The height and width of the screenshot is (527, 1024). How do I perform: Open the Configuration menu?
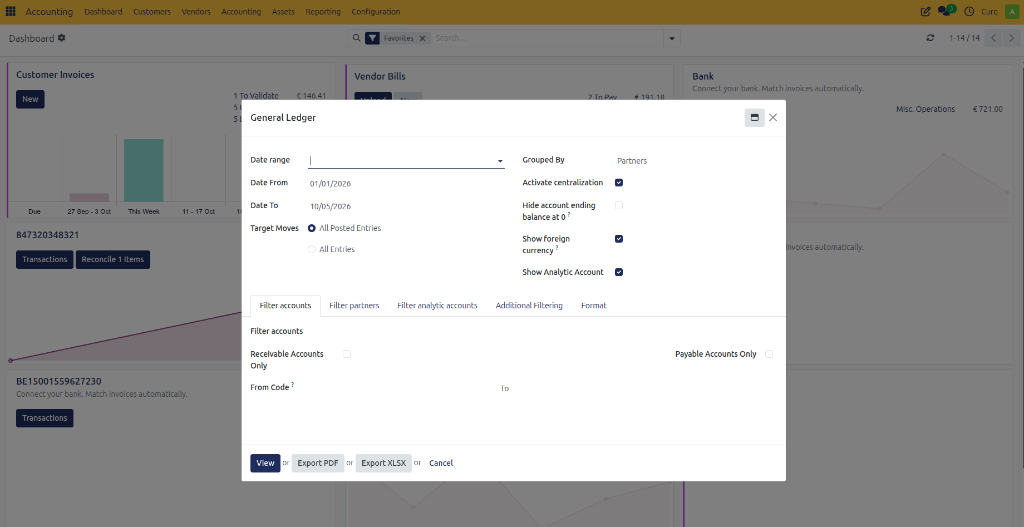click(376, 12)
